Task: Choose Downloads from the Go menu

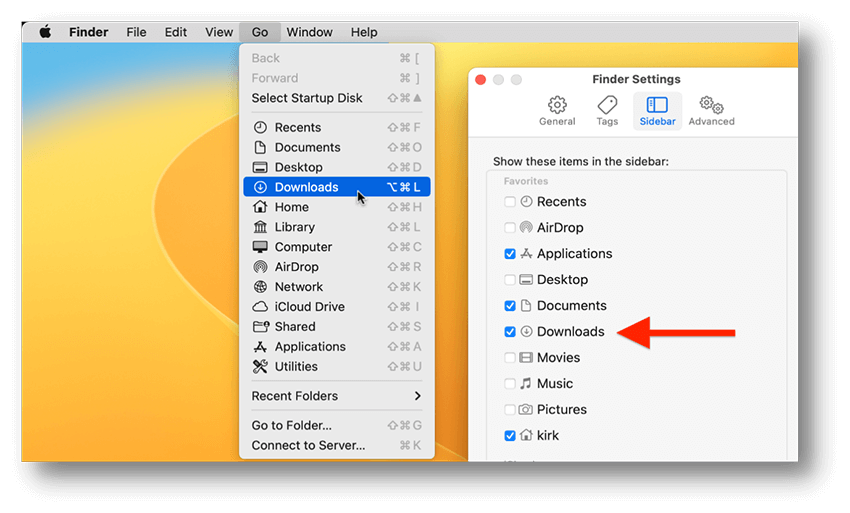Action: tap(306, 187)
